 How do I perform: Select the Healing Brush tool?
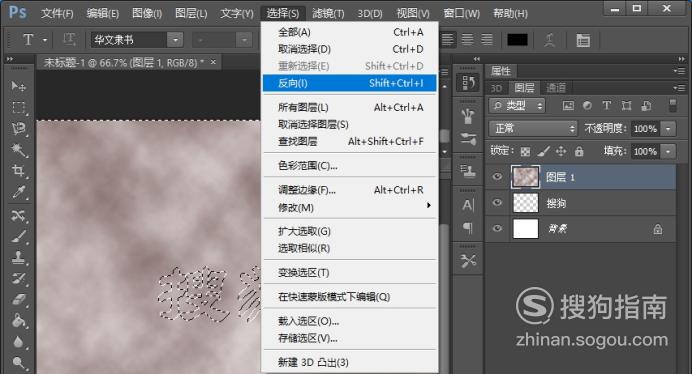click(18, 215)
